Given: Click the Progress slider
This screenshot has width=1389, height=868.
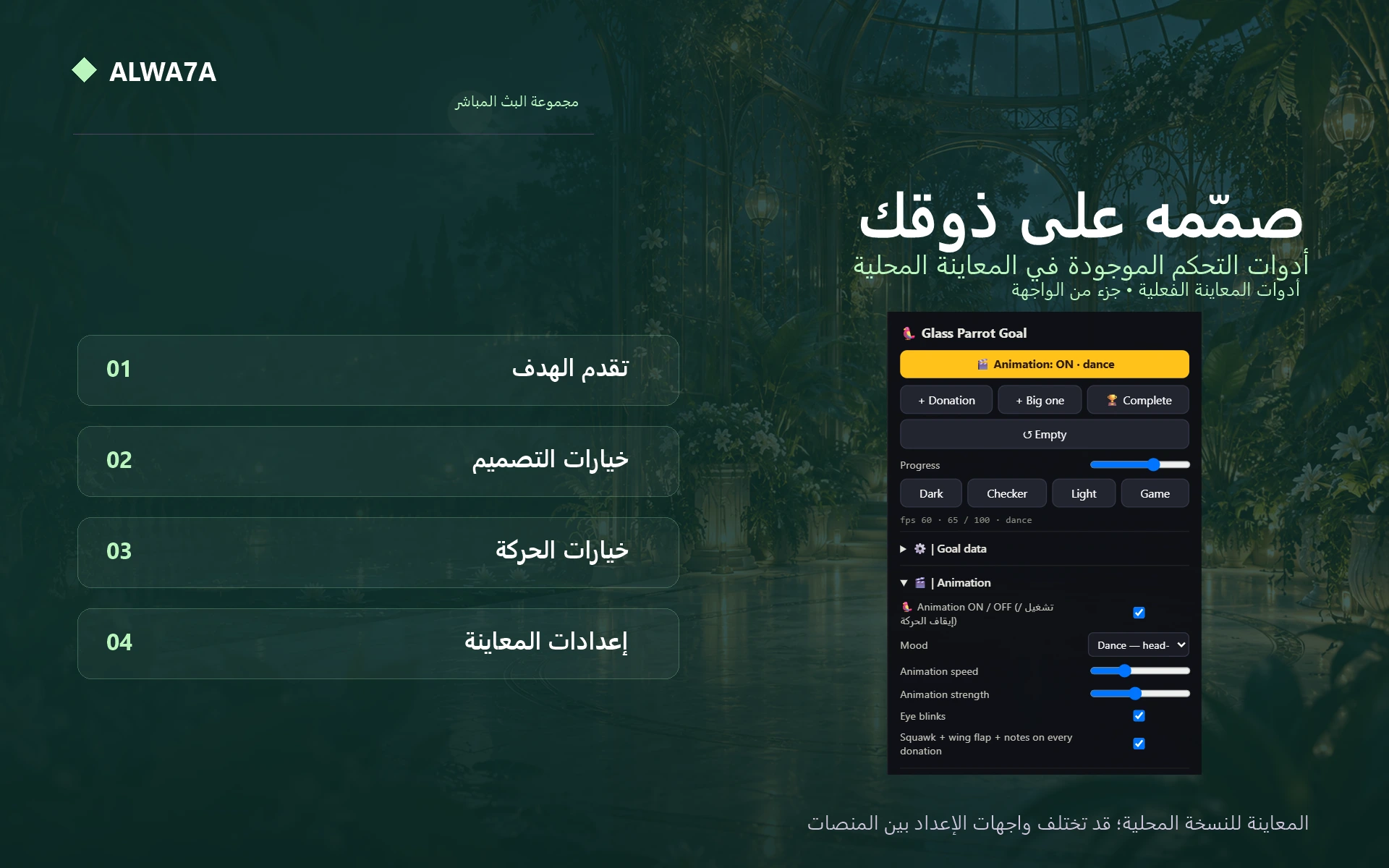Looking at the screenshot, I should [x=1140, y=464].
